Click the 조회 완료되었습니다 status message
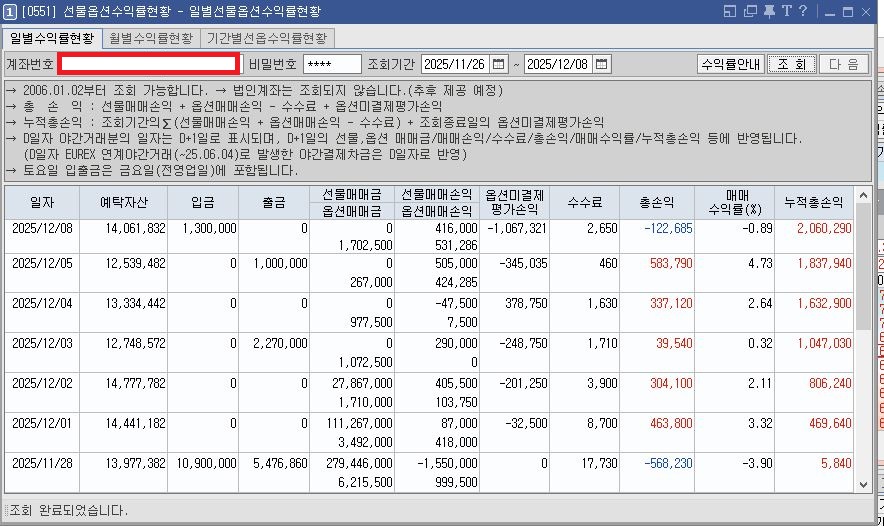This screenshot has height=526, width=884. 69,510
